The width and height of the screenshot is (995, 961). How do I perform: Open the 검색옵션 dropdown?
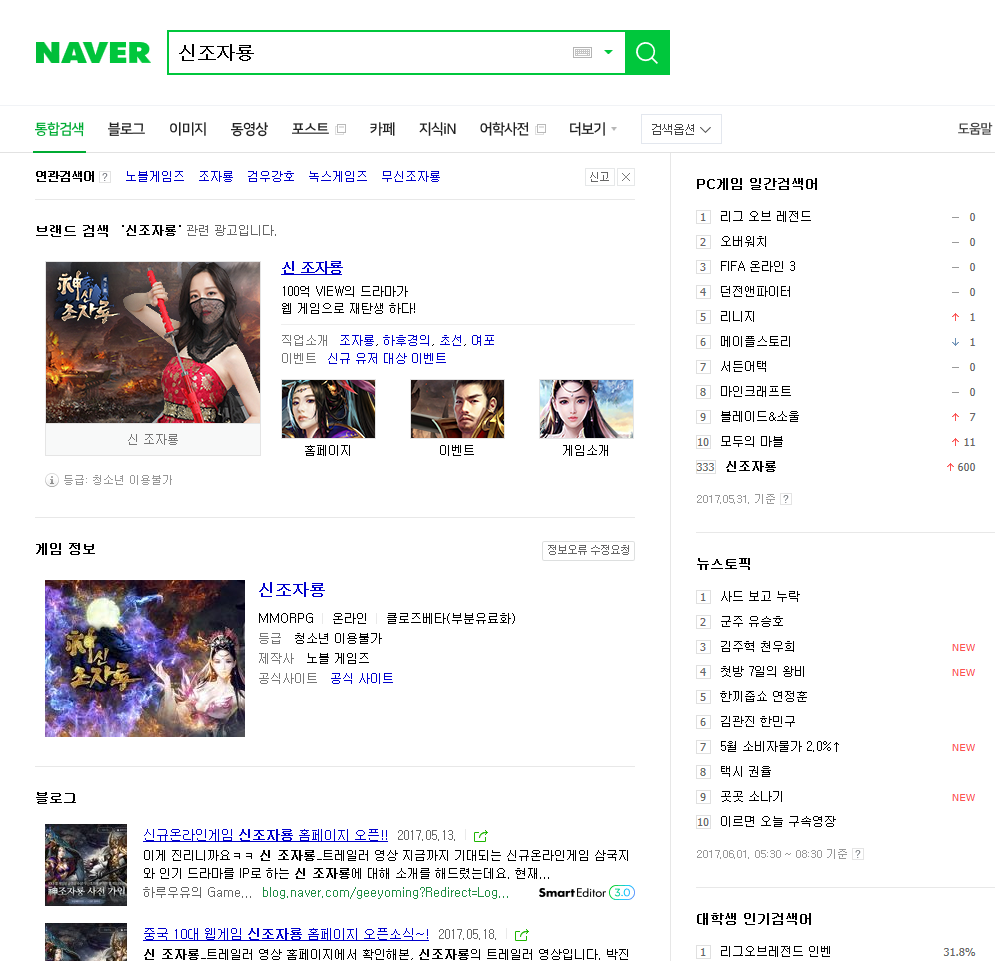[x=681, y=129]
